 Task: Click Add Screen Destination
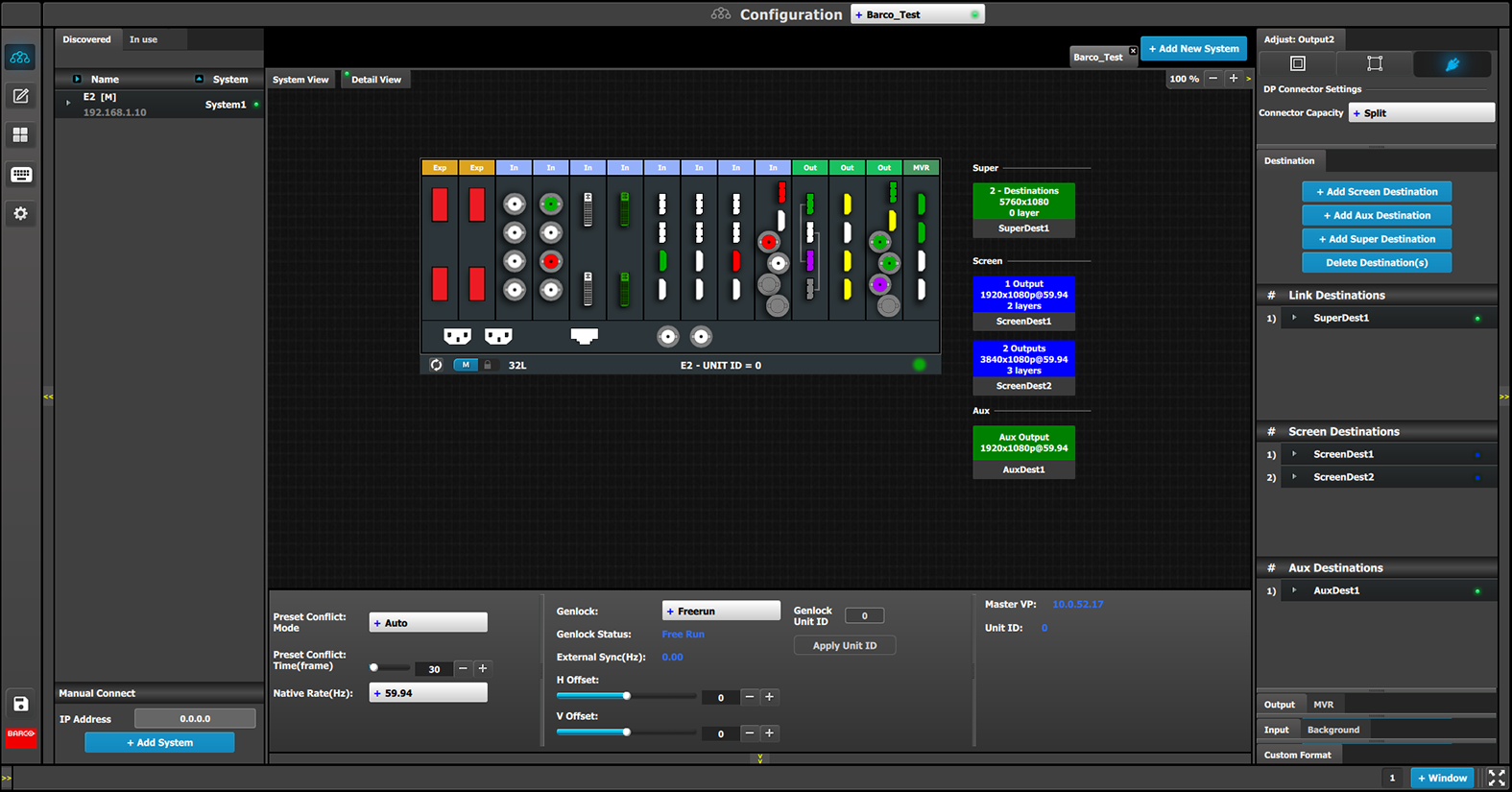coord(1377,192)
